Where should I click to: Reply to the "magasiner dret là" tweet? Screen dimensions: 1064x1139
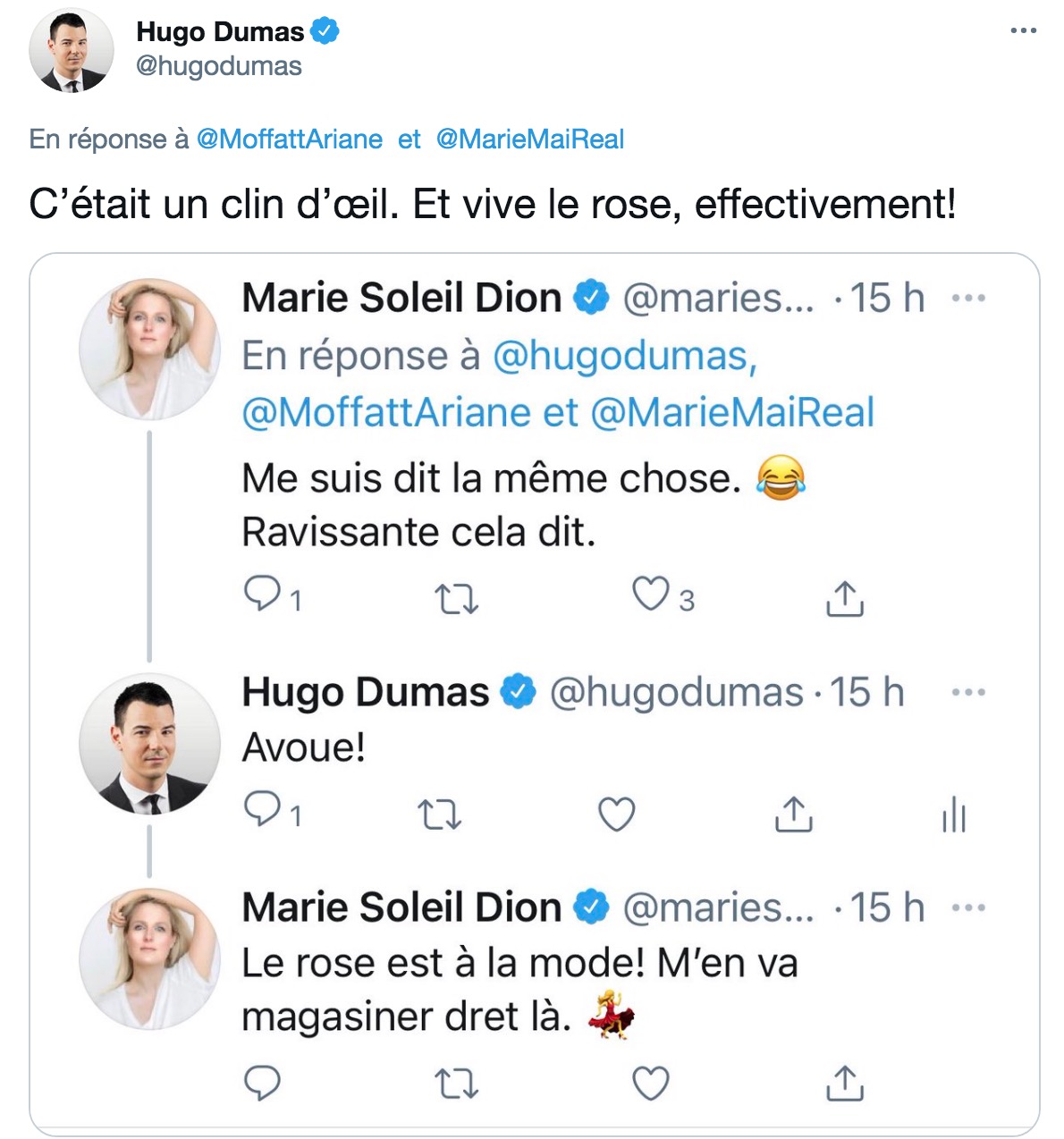(262, 1084)
